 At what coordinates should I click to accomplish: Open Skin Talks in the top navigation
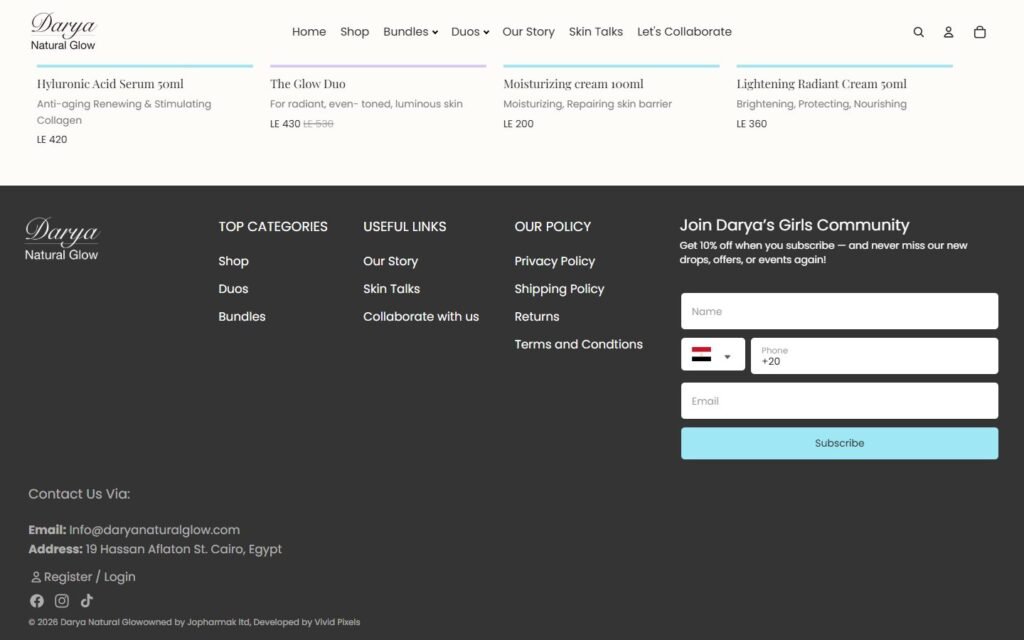click(x=596, y=31)
